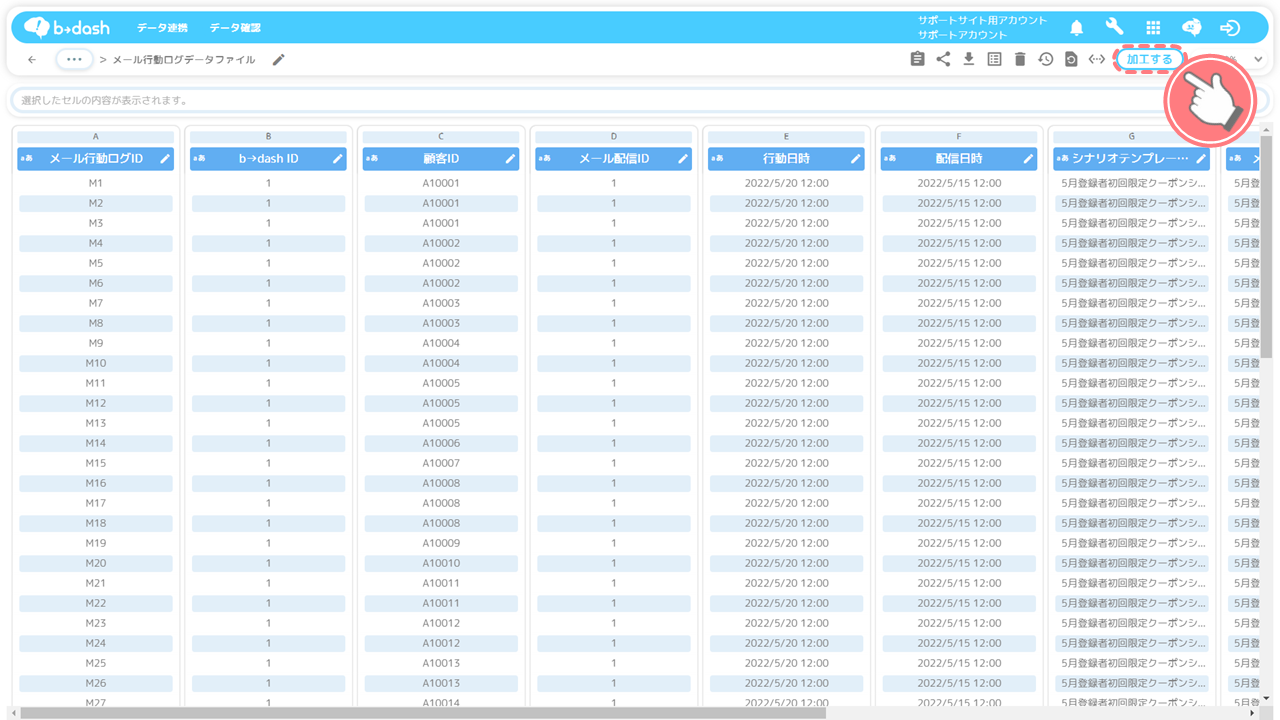
Task: Click the horizontal scrollbar at bottom
Action: 423,713
